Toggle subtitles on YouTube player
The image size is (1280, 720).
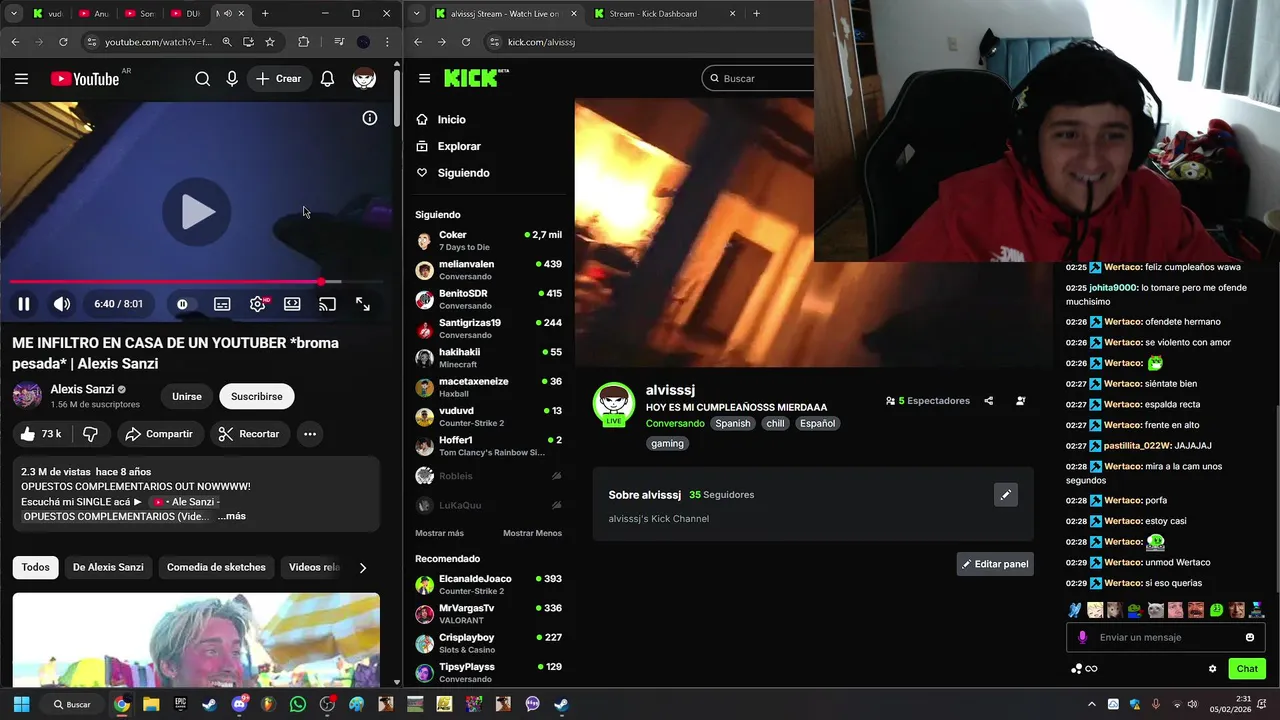[222, 304]
